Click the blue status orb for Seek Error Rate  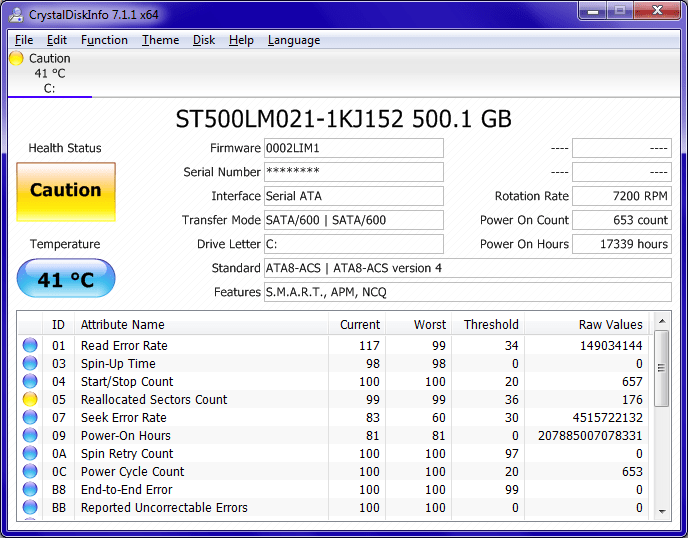(30, 418)
